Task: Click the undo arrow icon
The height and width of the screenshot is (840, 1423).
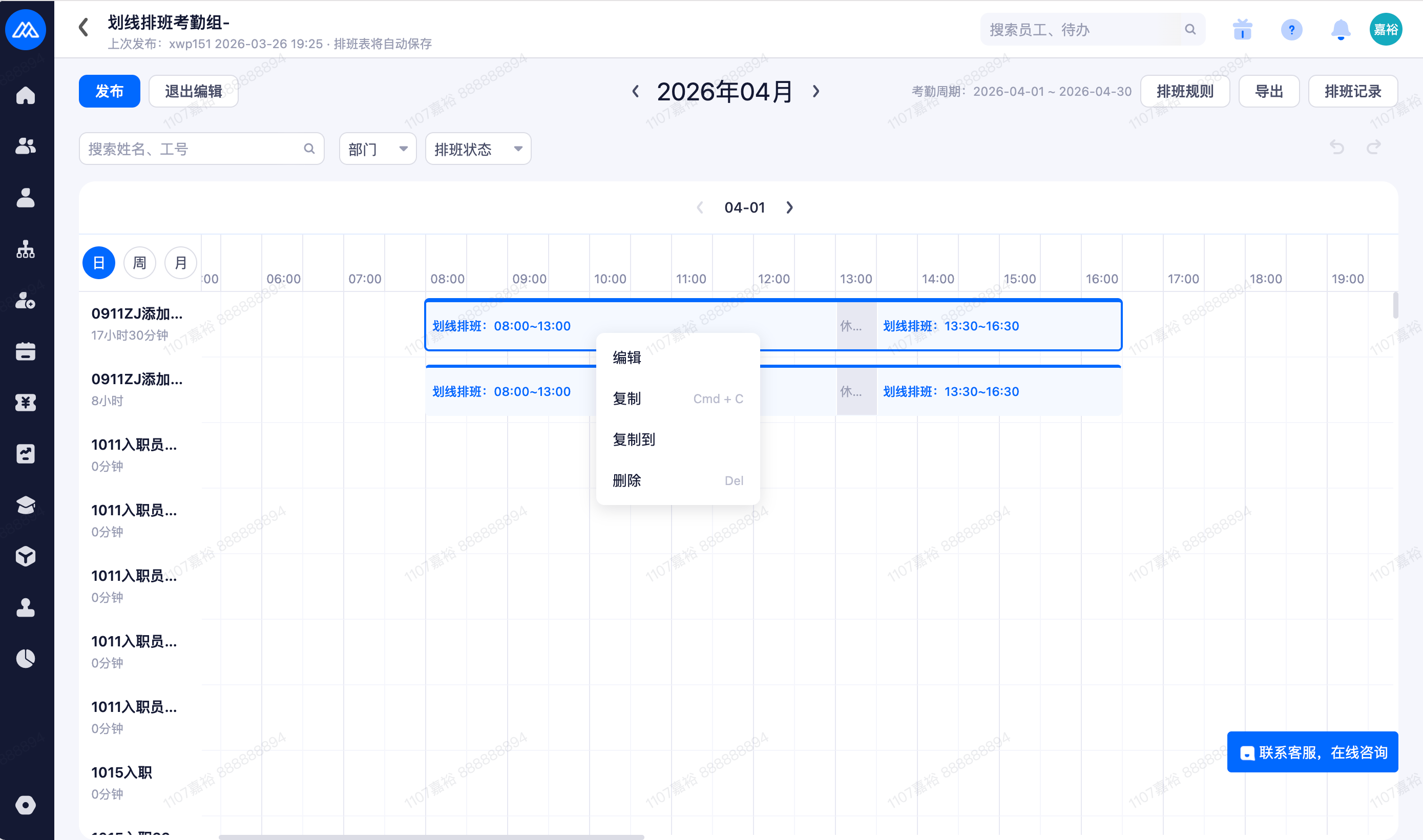Action: click(x=1336, y=148)
